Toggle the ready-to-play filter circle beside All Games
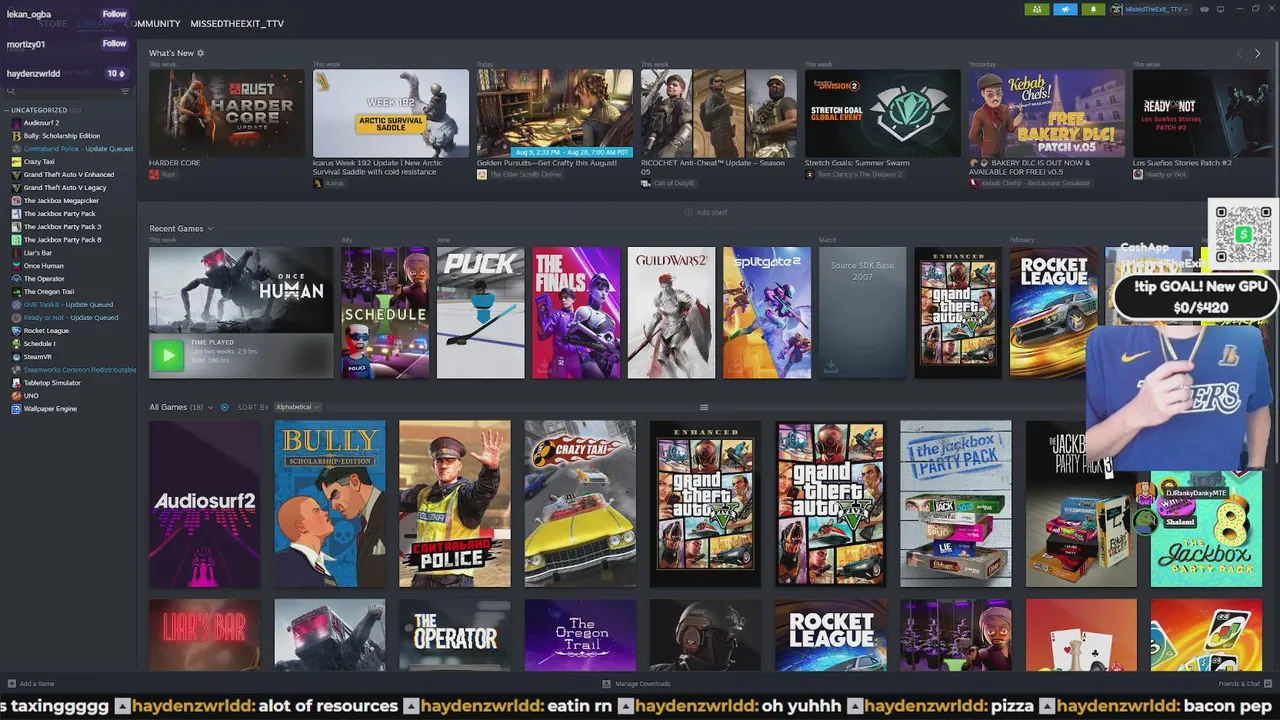This screenshot has height=720, width=1280. point(224,407)
